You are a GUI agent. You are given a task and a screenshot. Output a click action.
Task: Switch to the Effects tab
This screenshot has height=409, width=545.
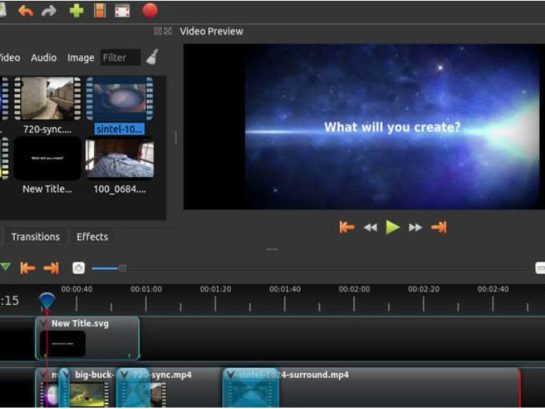click(x=92, y=237)
